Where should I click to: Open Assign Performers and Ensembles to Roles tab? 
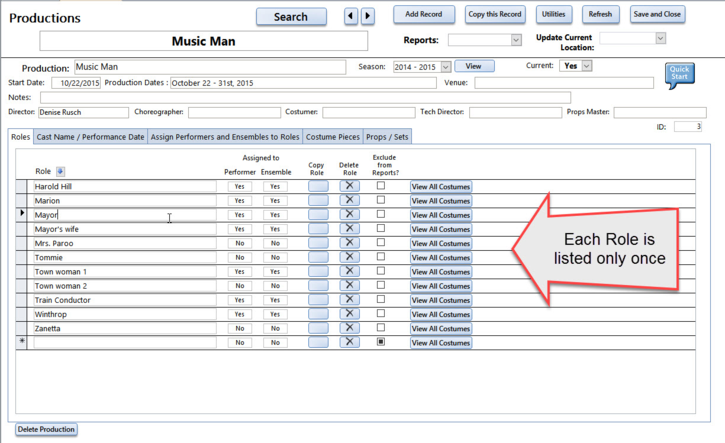pyautogui.click(x=225, y=137)
